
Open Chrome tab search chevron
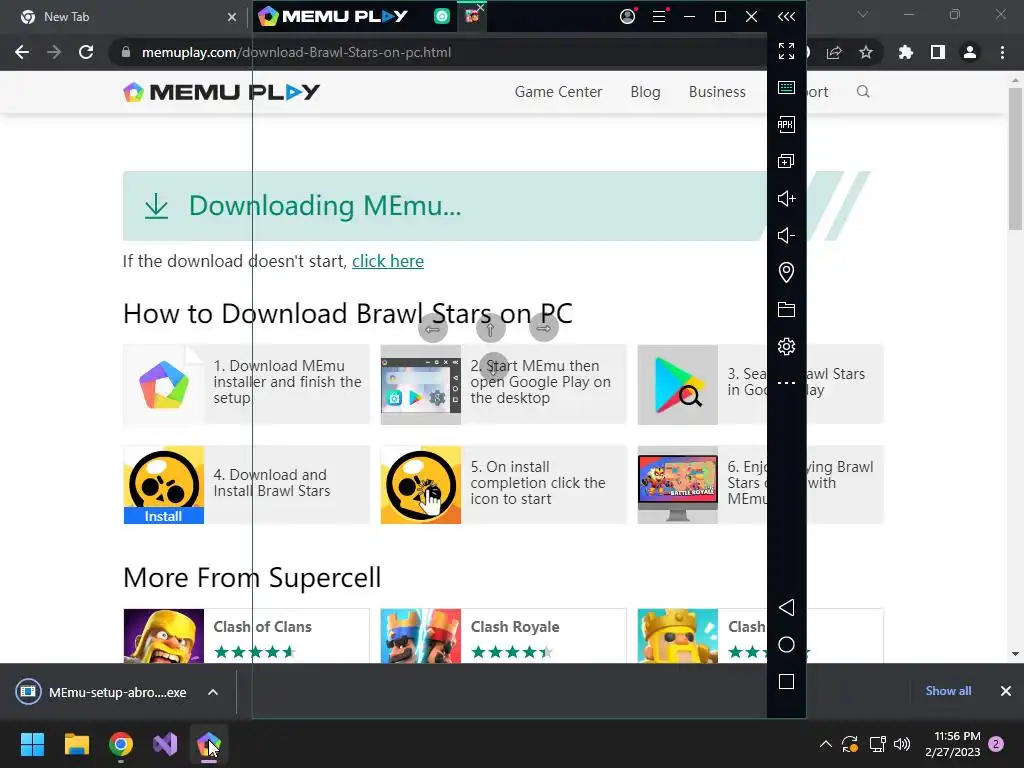[x=863, y=14]
